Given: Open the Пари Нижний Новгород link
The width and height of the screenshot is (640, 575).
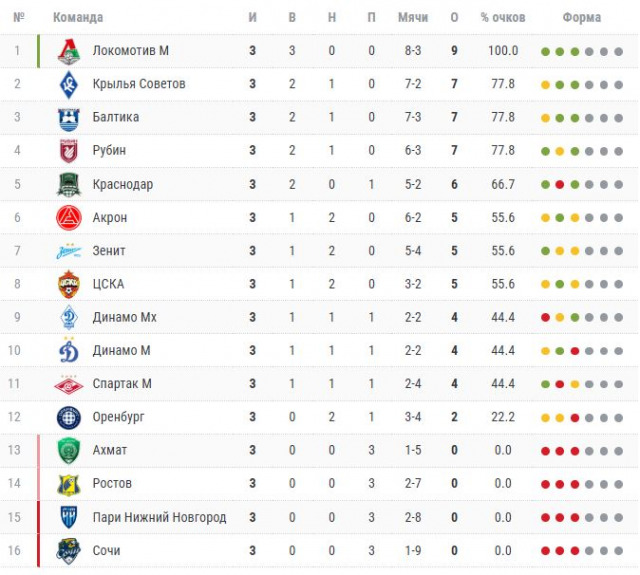Looking at the screenshot, I should [x=158, y=517].
